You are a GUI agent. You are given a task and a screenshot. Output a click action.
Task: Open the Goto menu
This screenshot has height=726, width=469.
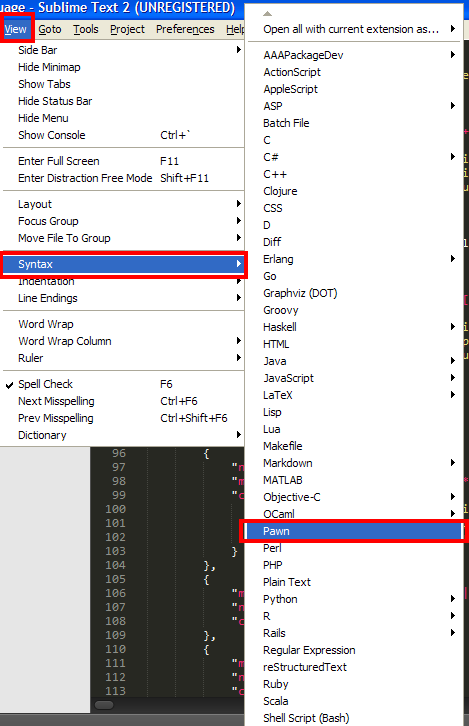tap(50, 29)
